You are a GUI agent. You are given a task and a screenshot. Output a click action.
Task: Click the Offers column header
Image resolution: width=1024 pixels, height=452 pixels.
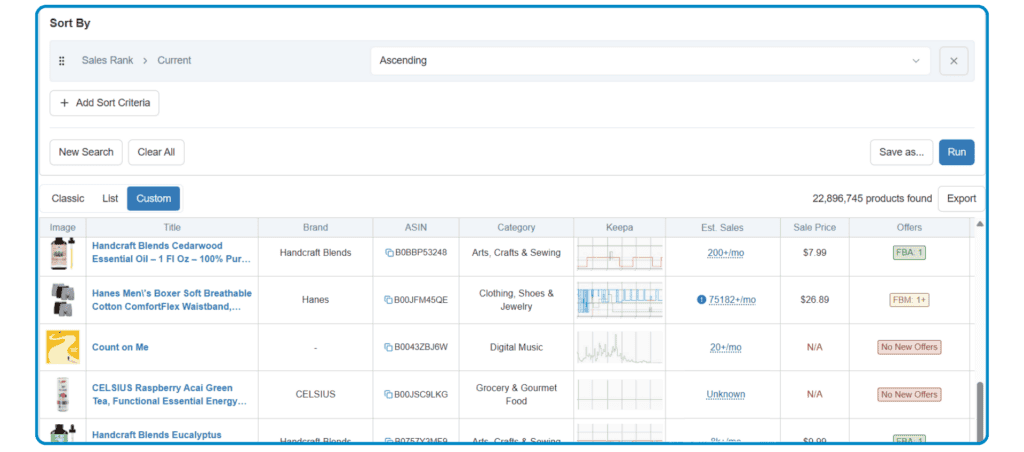(909, 227)
